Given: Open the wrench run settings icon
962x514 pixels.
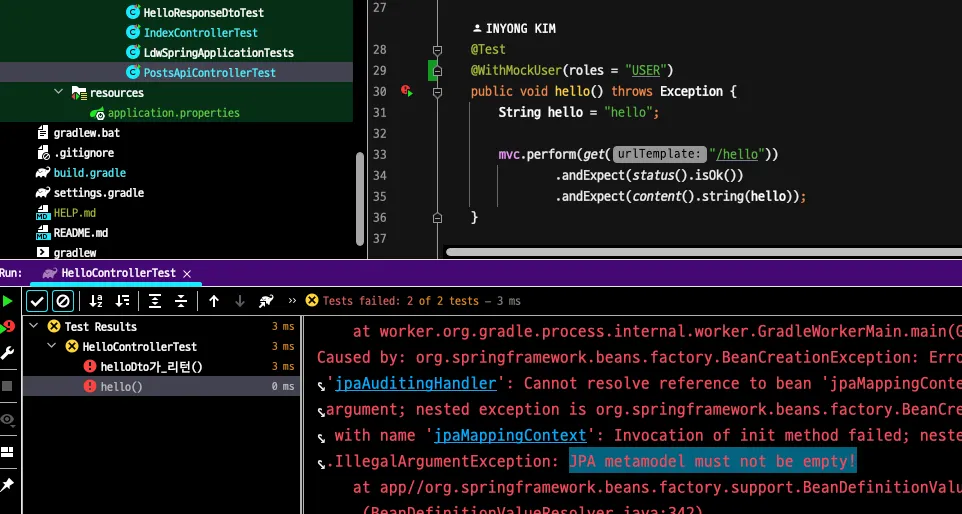Looking at the screenshot, I should 8,353.
